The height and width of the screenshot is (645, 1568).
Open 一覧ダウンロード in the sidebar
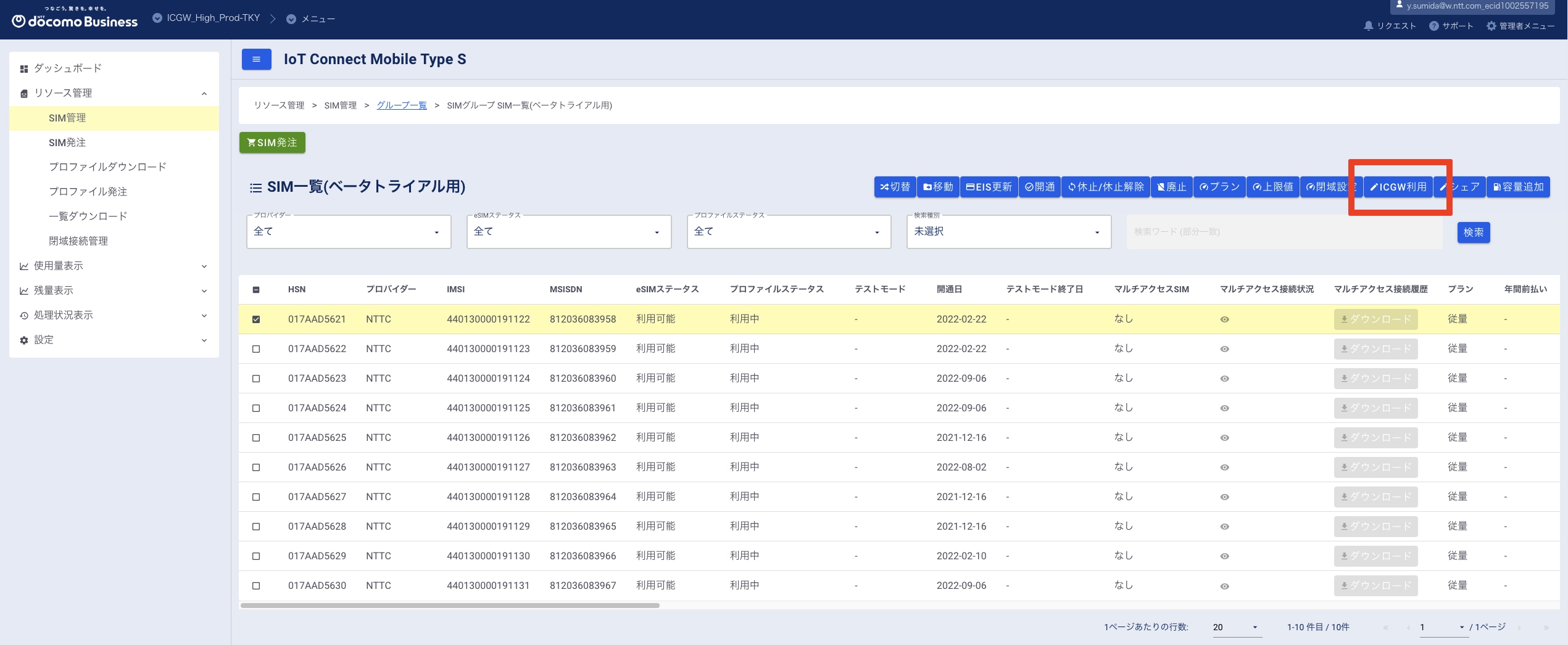point(114,216)
